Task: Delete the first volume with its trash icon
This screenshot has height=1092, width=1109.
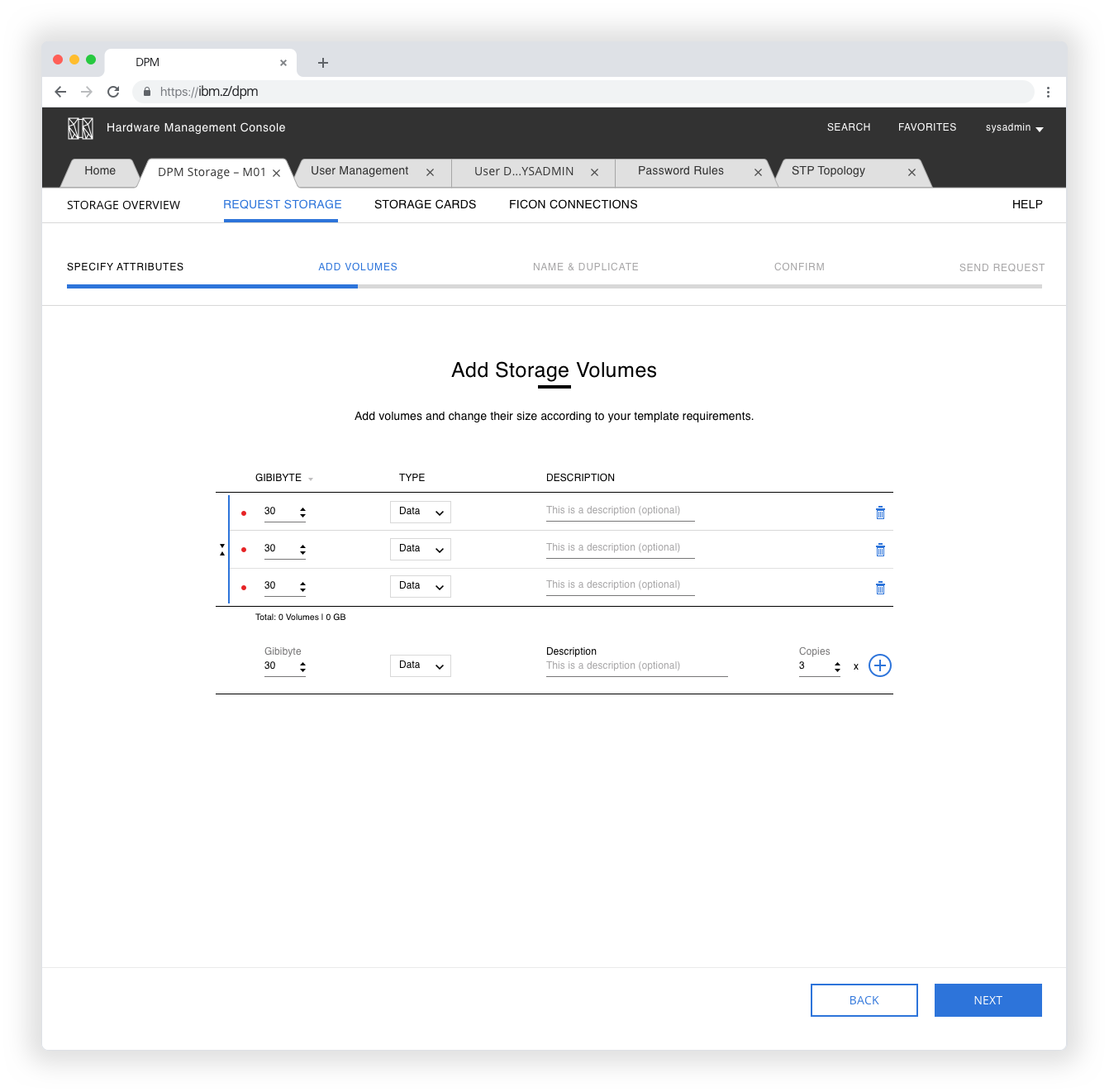Action: coord(880,513)
